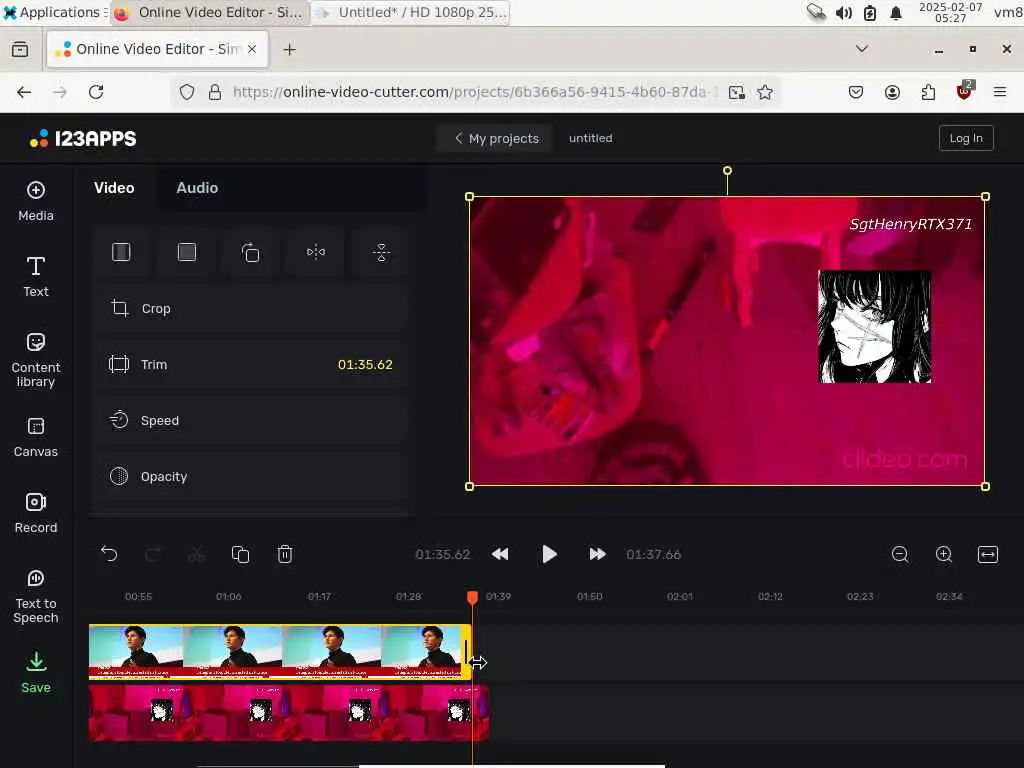Redo the last undone edit
Image resolution: width=1024 pixels, height=768 pixels.
pyautogui.click(x=153, y=554)
